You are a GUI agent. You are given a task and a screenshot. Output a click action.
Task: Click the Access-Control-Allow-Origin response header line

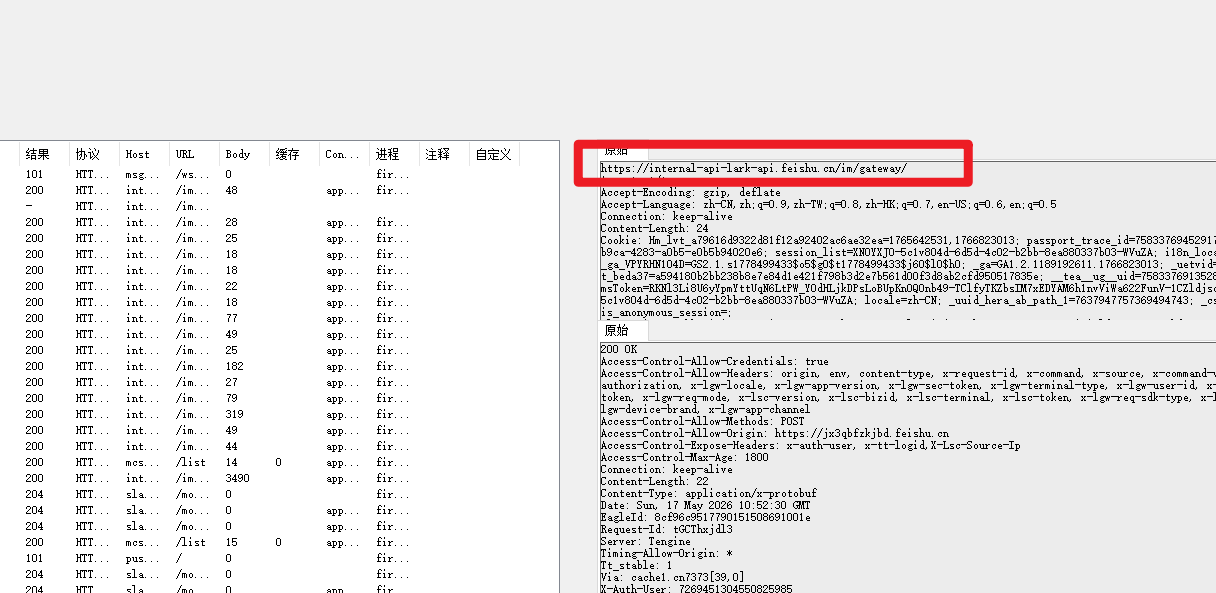coord(774,433)
